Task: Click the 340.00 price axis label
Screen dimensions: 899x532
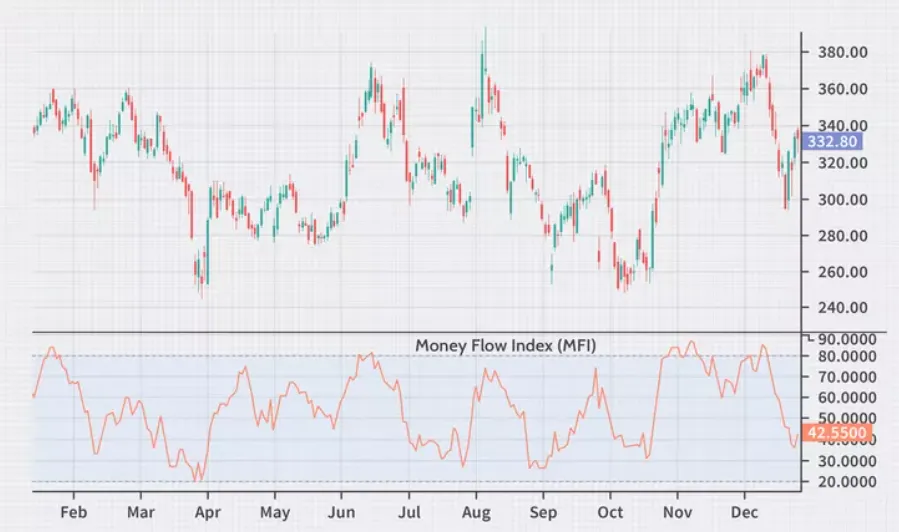Action: click(x=842, y=125)
